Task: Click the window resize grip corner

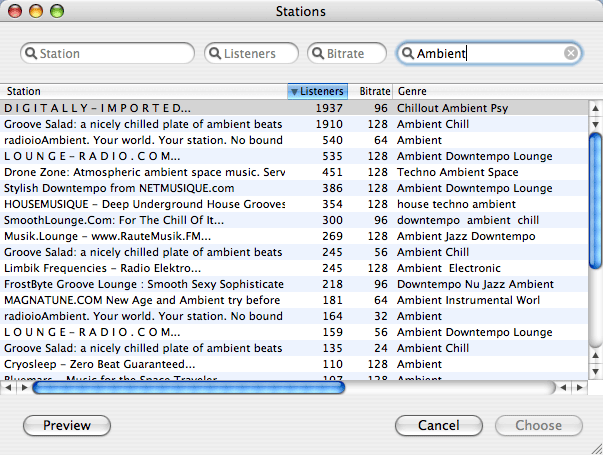Action: point(597,449)
